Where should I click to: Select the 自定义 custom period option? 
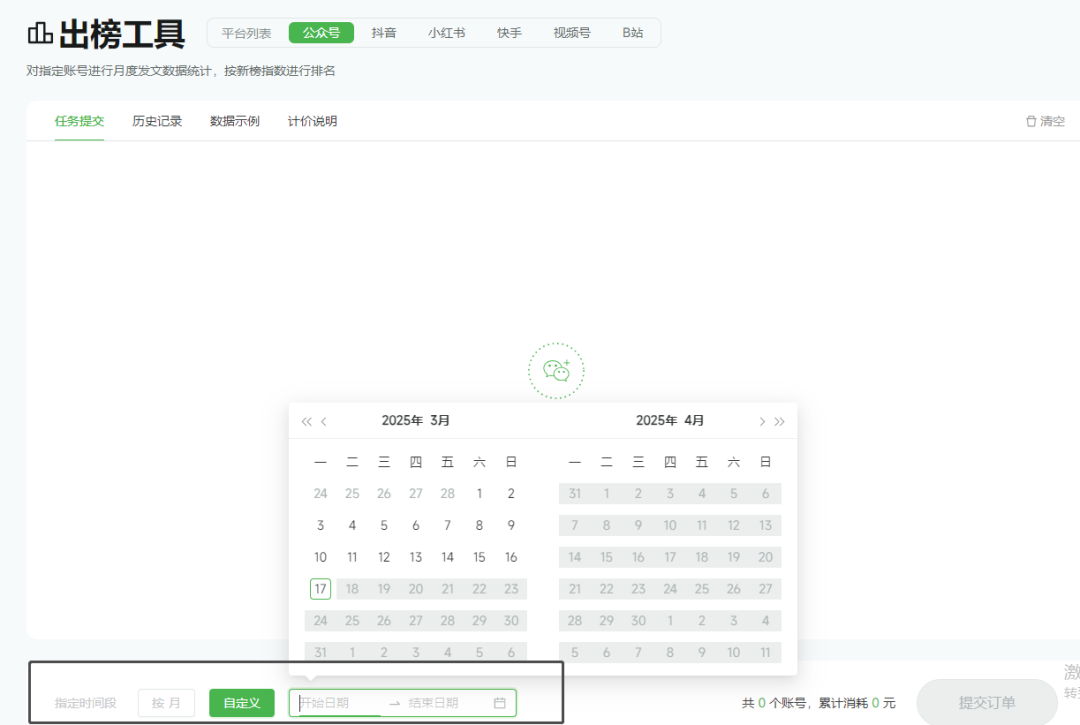click(x=241, y=703)
